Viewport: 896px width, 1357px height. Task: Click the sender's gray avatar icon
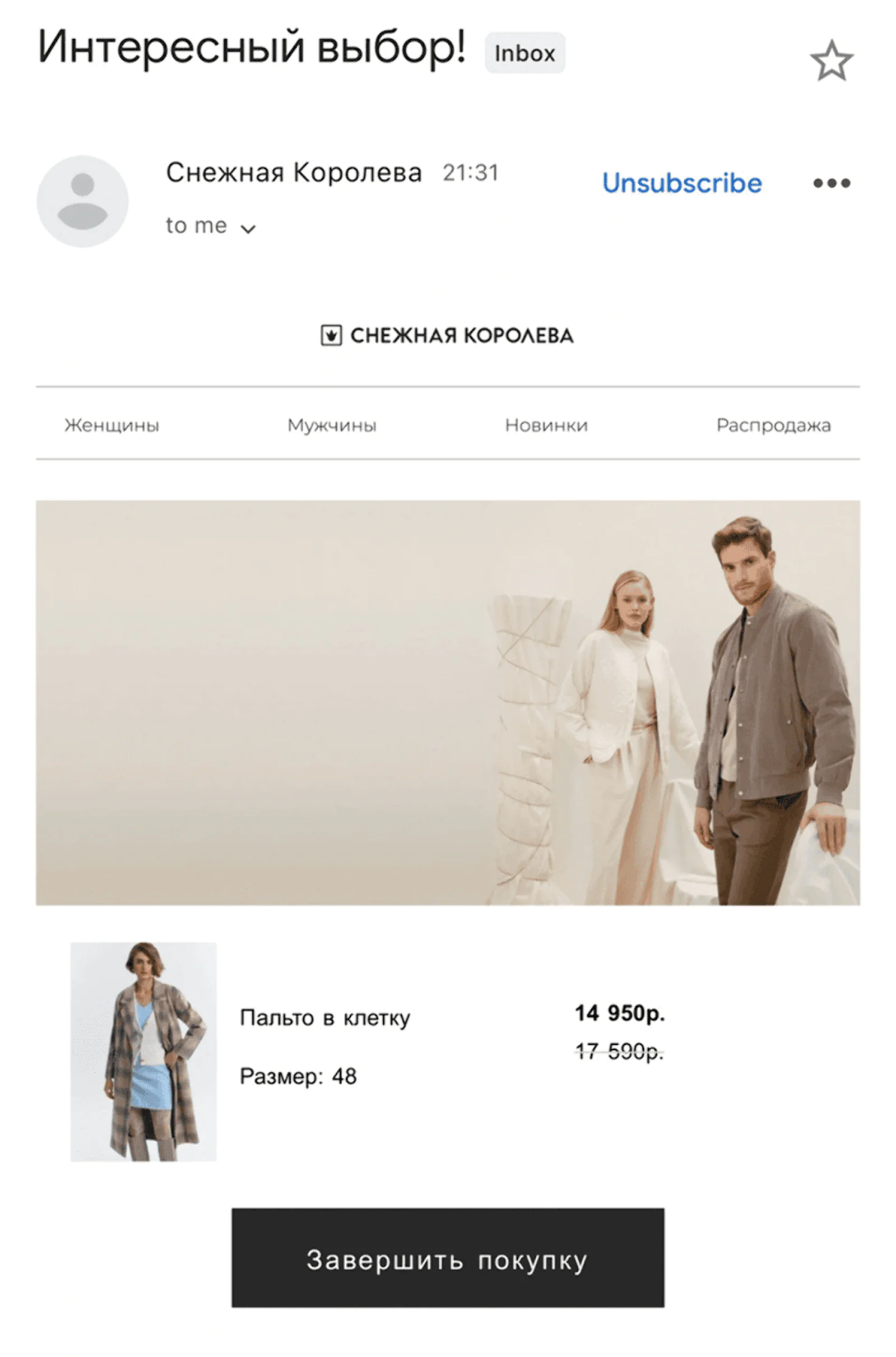tap(83, 201)
